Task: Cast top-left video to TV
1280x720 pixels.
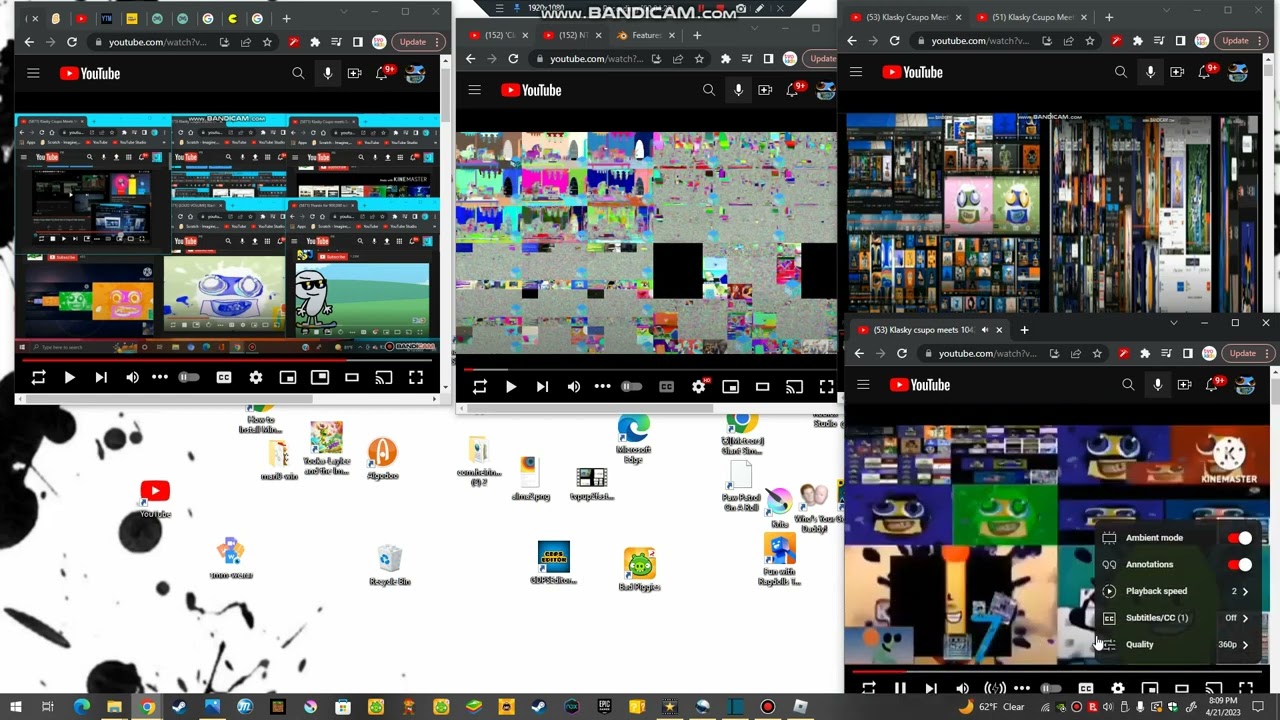Action: (x=384, y=378)
